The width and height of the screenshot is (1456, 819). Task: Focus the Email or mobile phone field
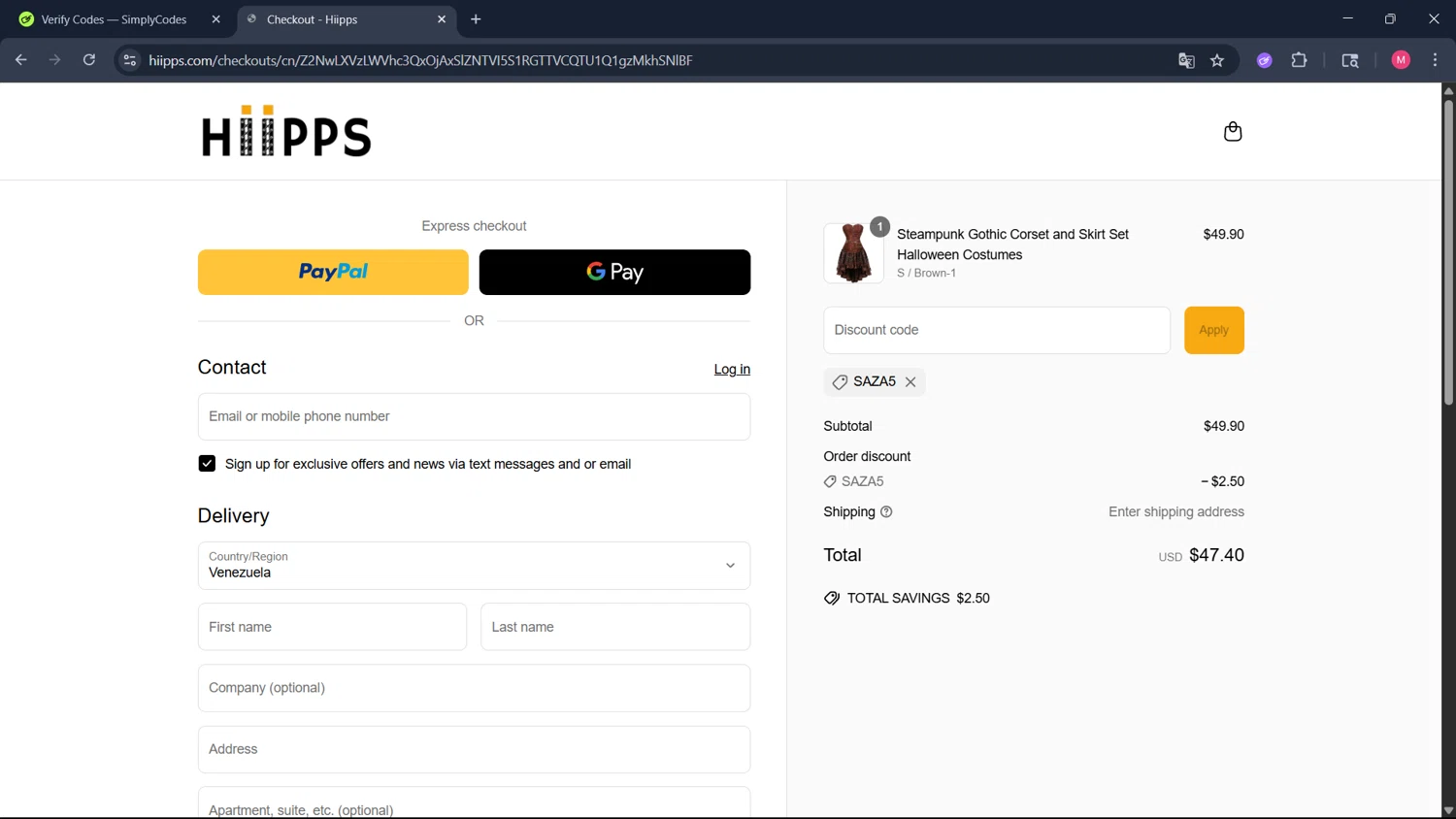pyautogui.click(x=474, y=416)
